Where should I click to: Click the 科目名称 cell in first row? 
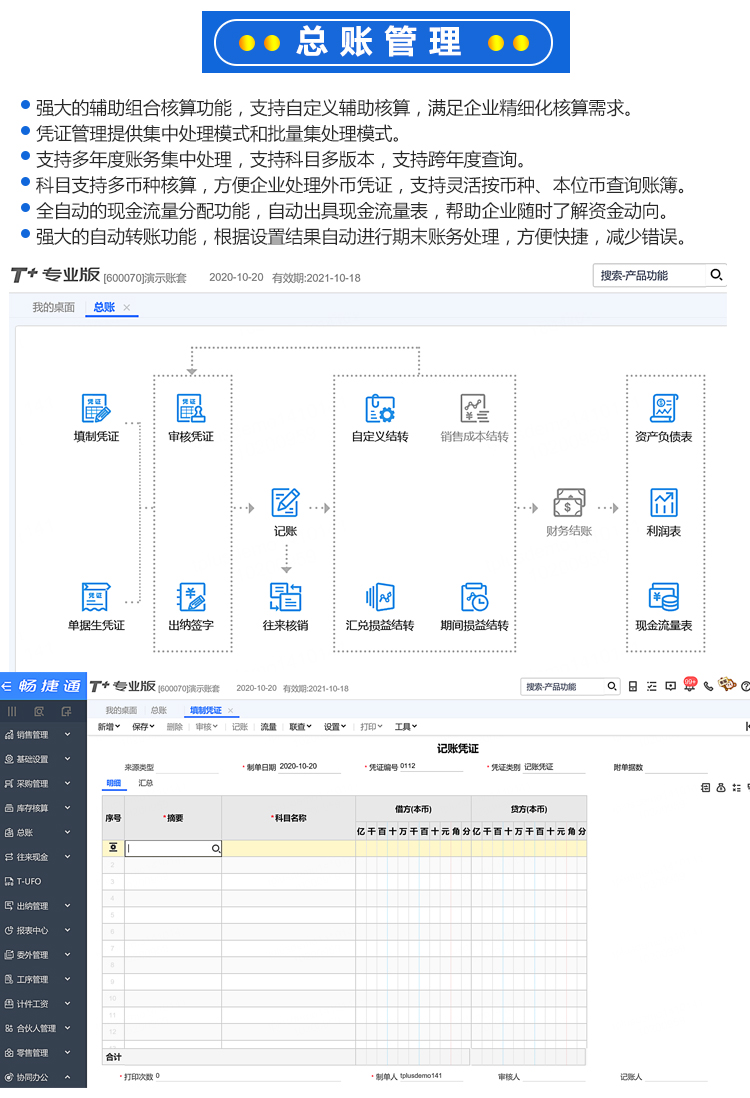pyautogui.click(x=289, y=849)
